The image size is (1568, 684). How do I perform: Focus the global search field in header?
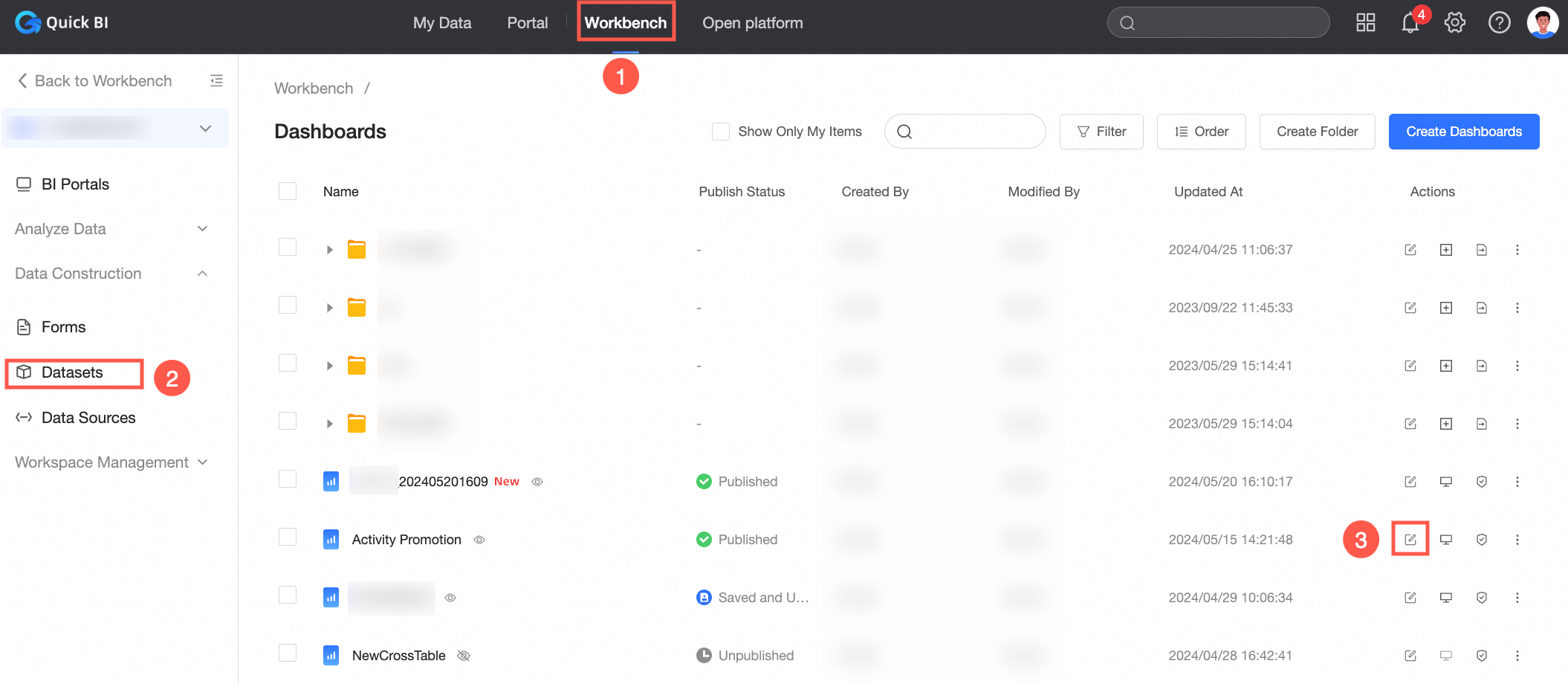point(1218,22)
